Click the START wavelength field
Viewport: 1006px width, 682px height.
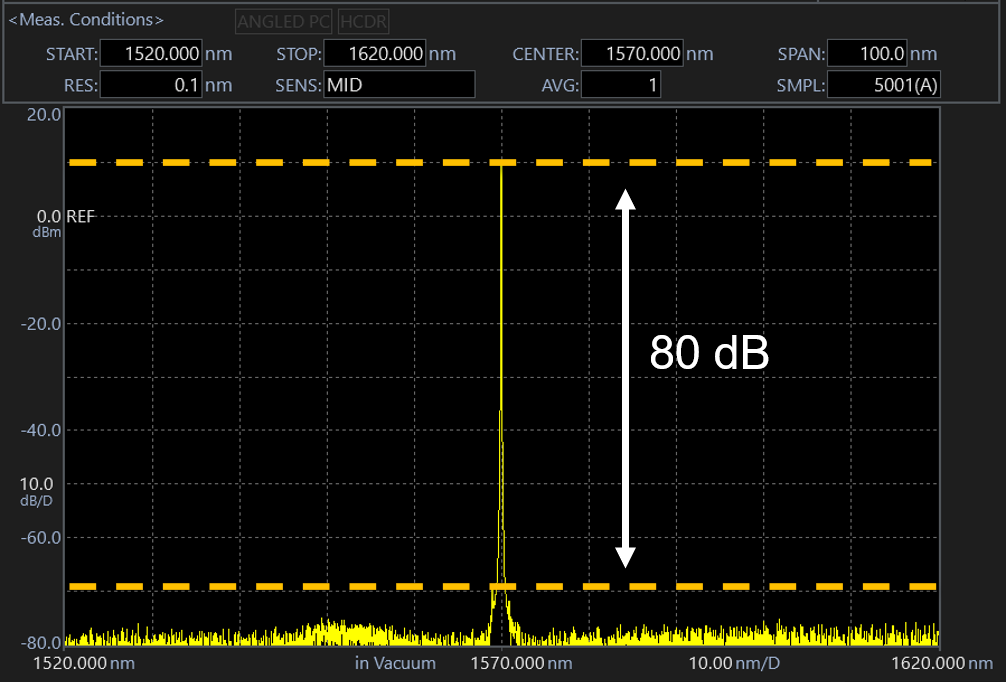pos(150,53)
